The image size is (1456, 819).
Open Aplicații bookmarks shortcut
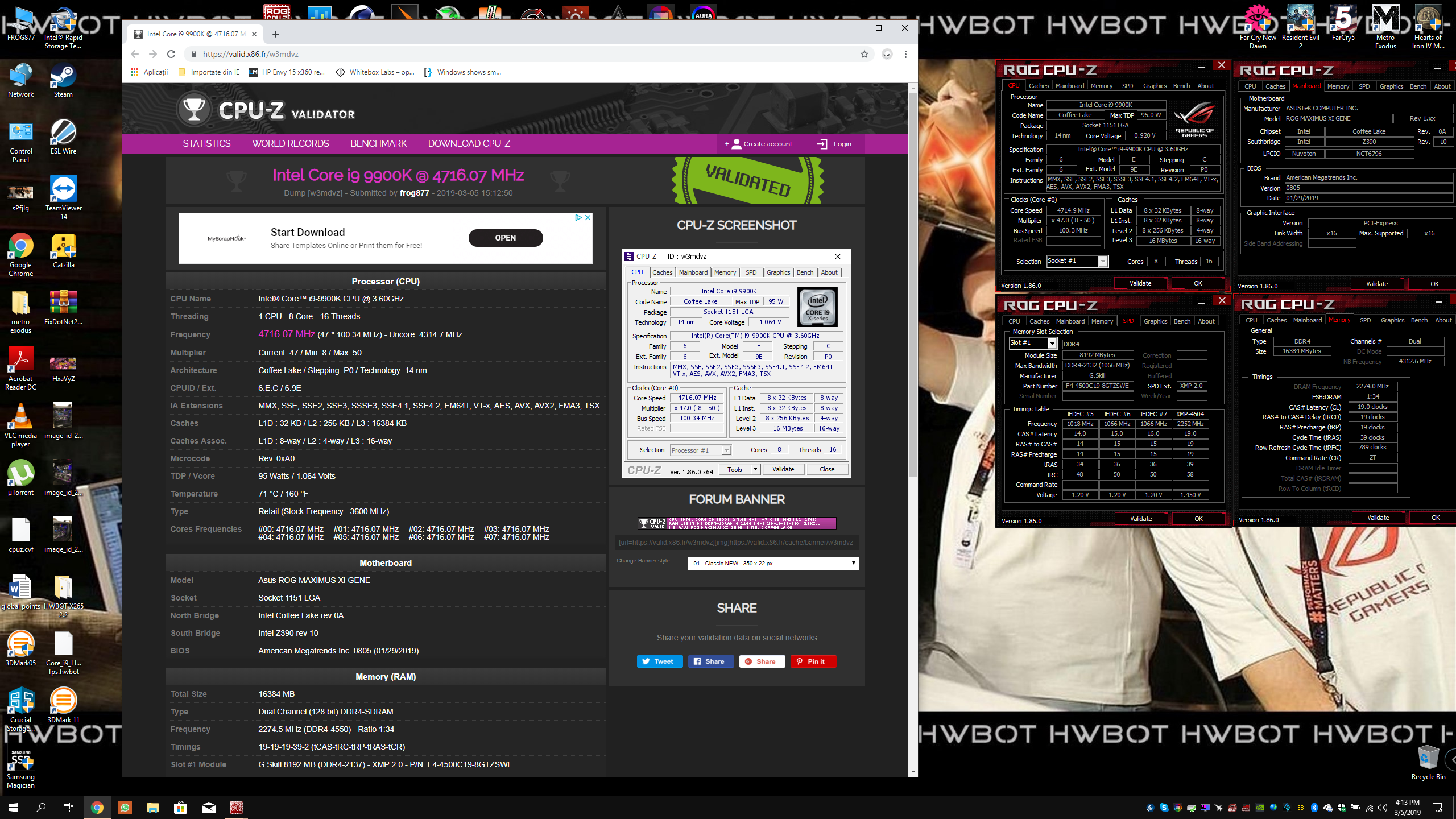coord(149,72)
